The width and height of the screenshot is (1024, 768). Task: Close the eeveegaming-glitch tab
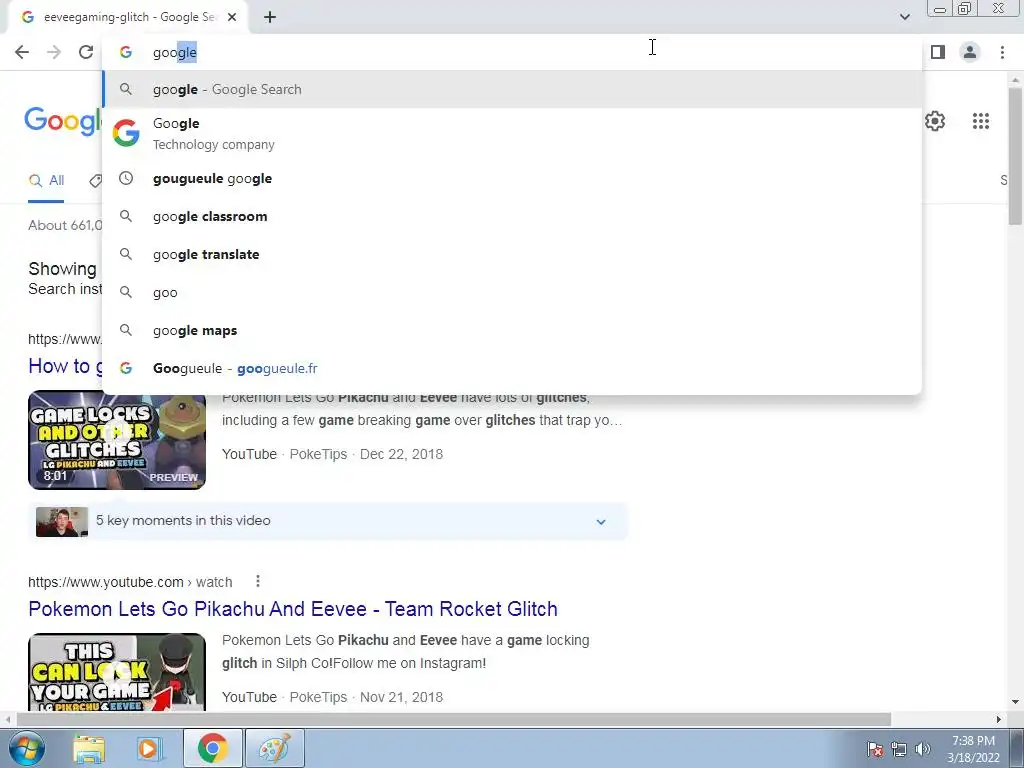(232, 17)
